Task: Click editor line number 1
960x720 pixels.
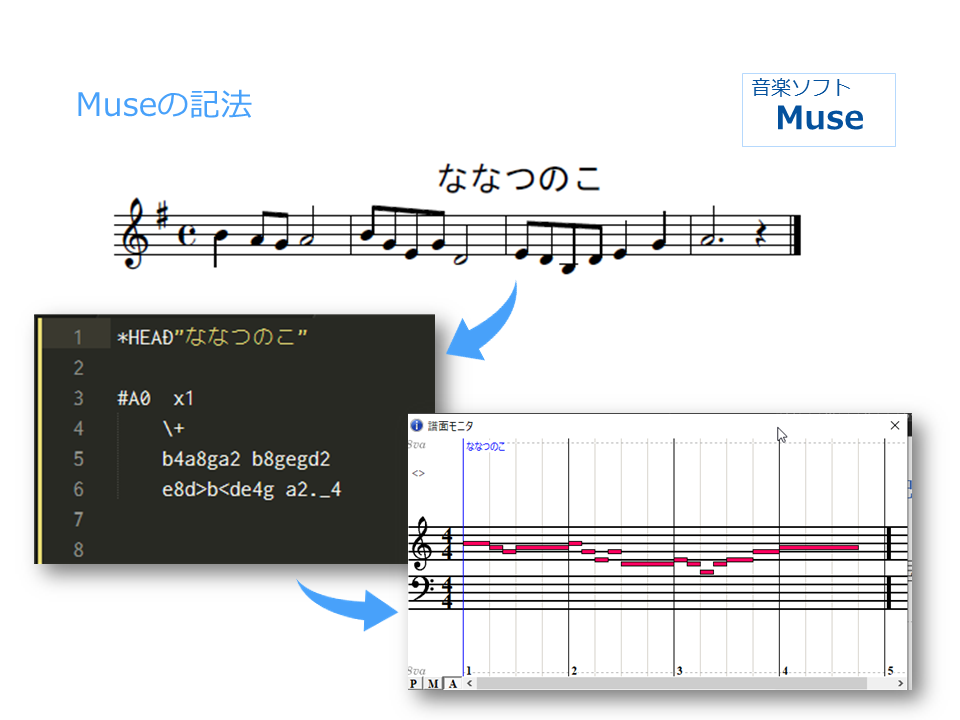Action: pyautogui.click(x=78, y=337)
